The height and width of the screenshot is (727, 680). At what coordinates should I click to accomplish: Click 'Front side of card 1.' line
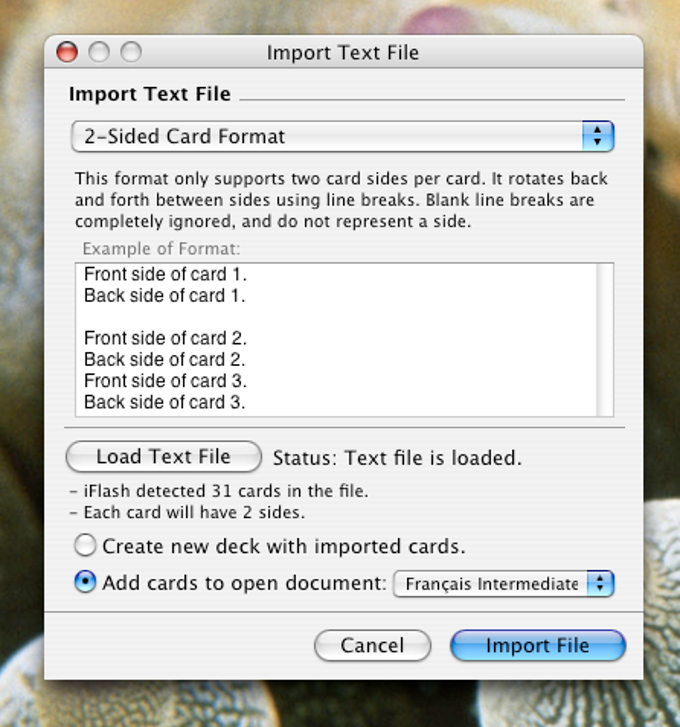[x=165, y=274]
